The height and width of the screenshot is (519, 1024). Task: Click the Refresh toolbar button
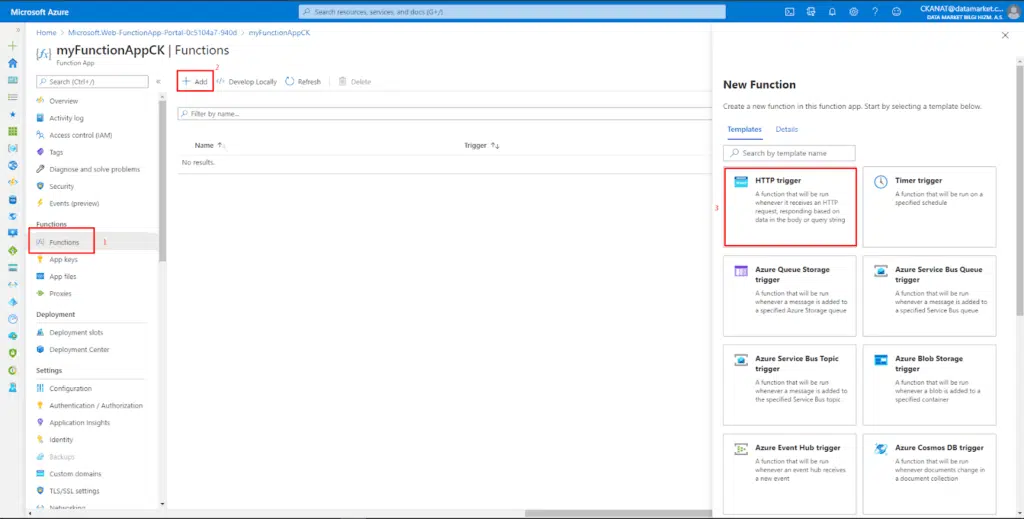[303, 82]
